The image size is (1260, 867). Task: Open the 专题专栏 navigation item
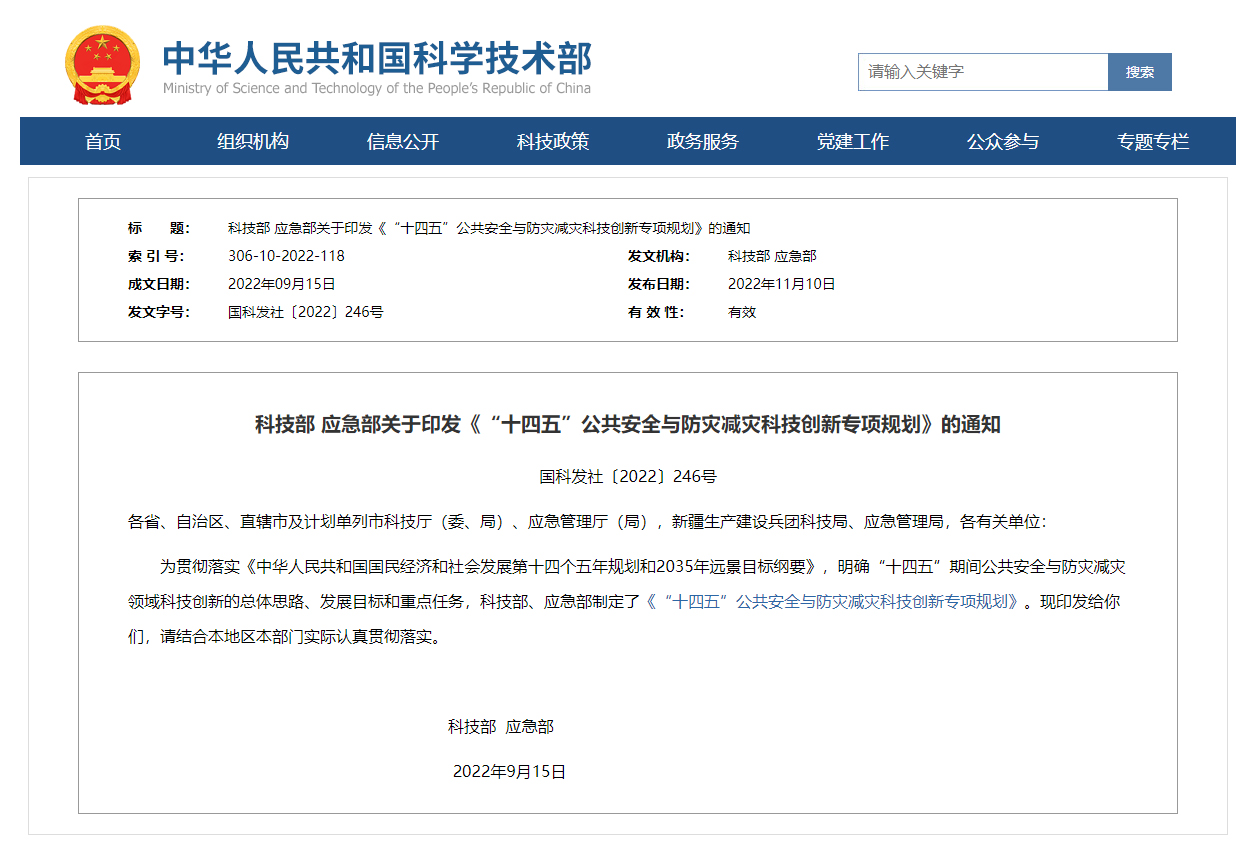tap(1151, 141)
